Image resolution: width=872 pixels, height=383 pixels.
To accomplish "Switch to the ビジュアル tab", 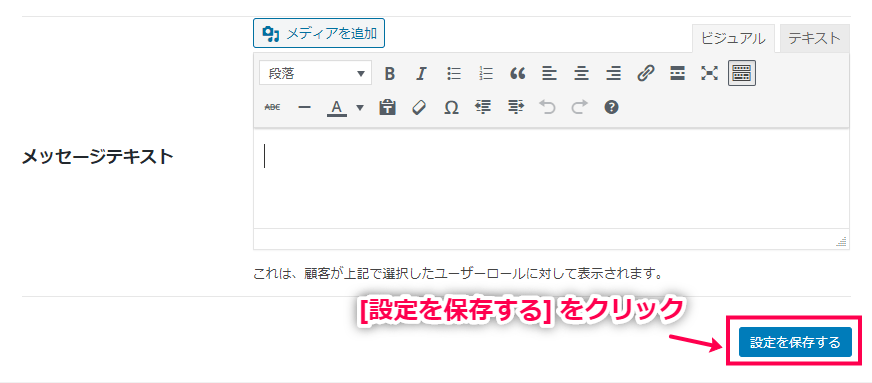I will (x=733, y=38).
